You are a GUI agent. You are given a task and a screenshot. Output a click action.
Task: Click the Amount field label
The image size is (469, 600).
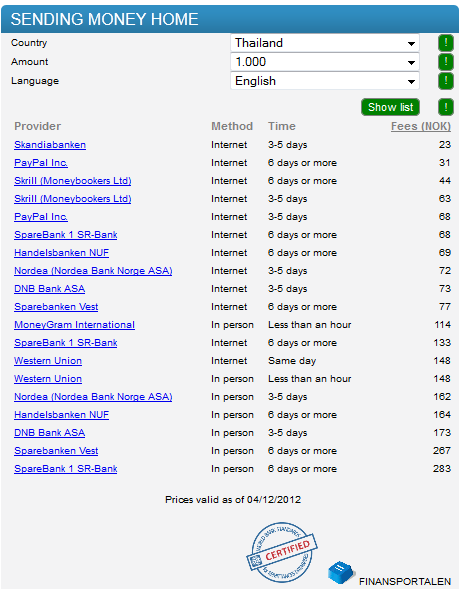point(29,62)
